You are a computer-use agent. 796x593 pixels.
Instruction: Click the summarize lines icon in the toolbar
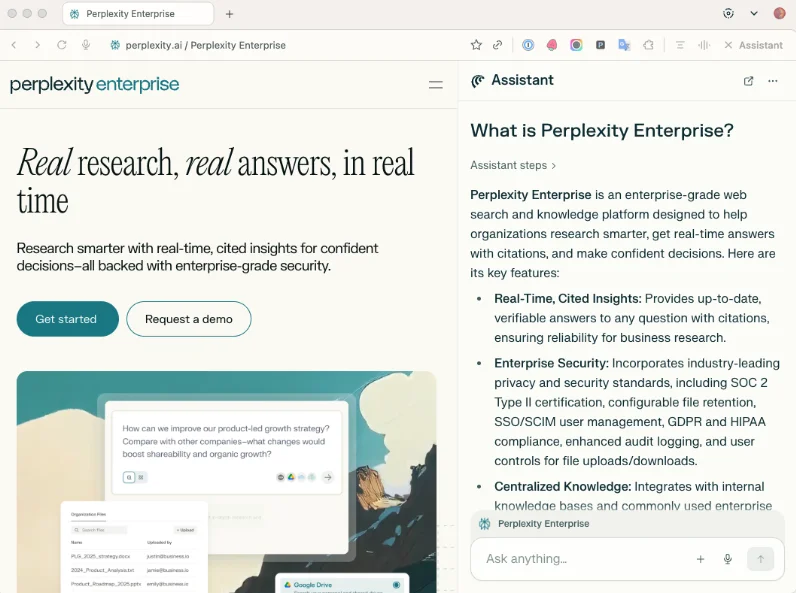pos(680,45)
